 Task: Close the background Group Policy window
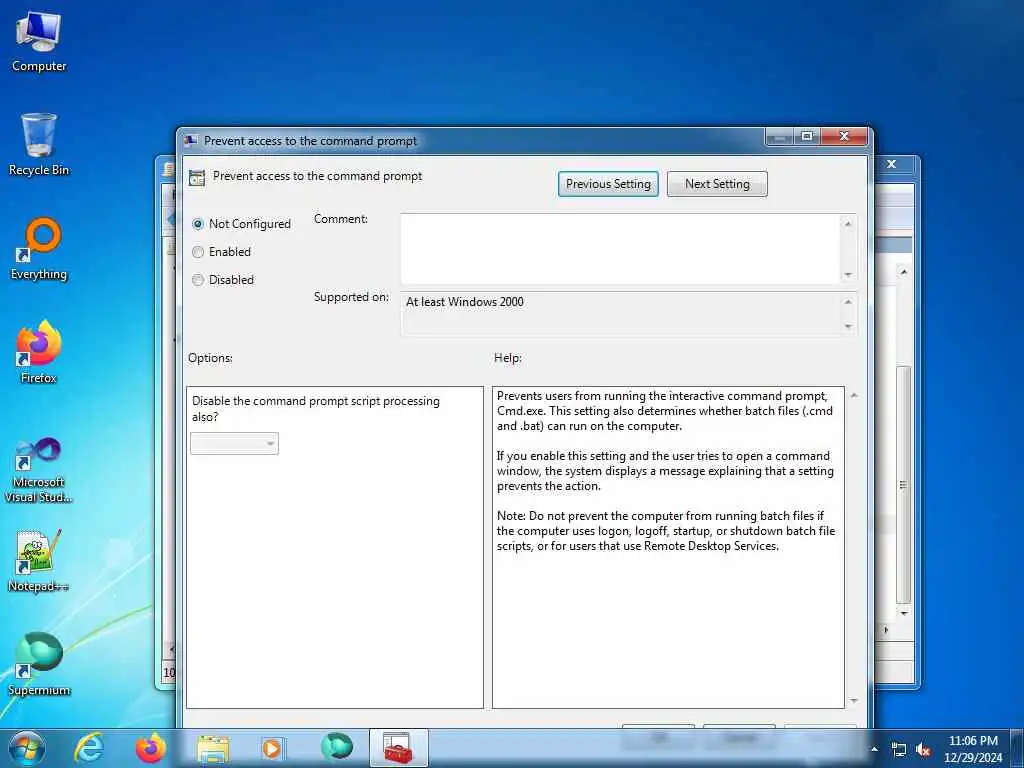point(891,164)
